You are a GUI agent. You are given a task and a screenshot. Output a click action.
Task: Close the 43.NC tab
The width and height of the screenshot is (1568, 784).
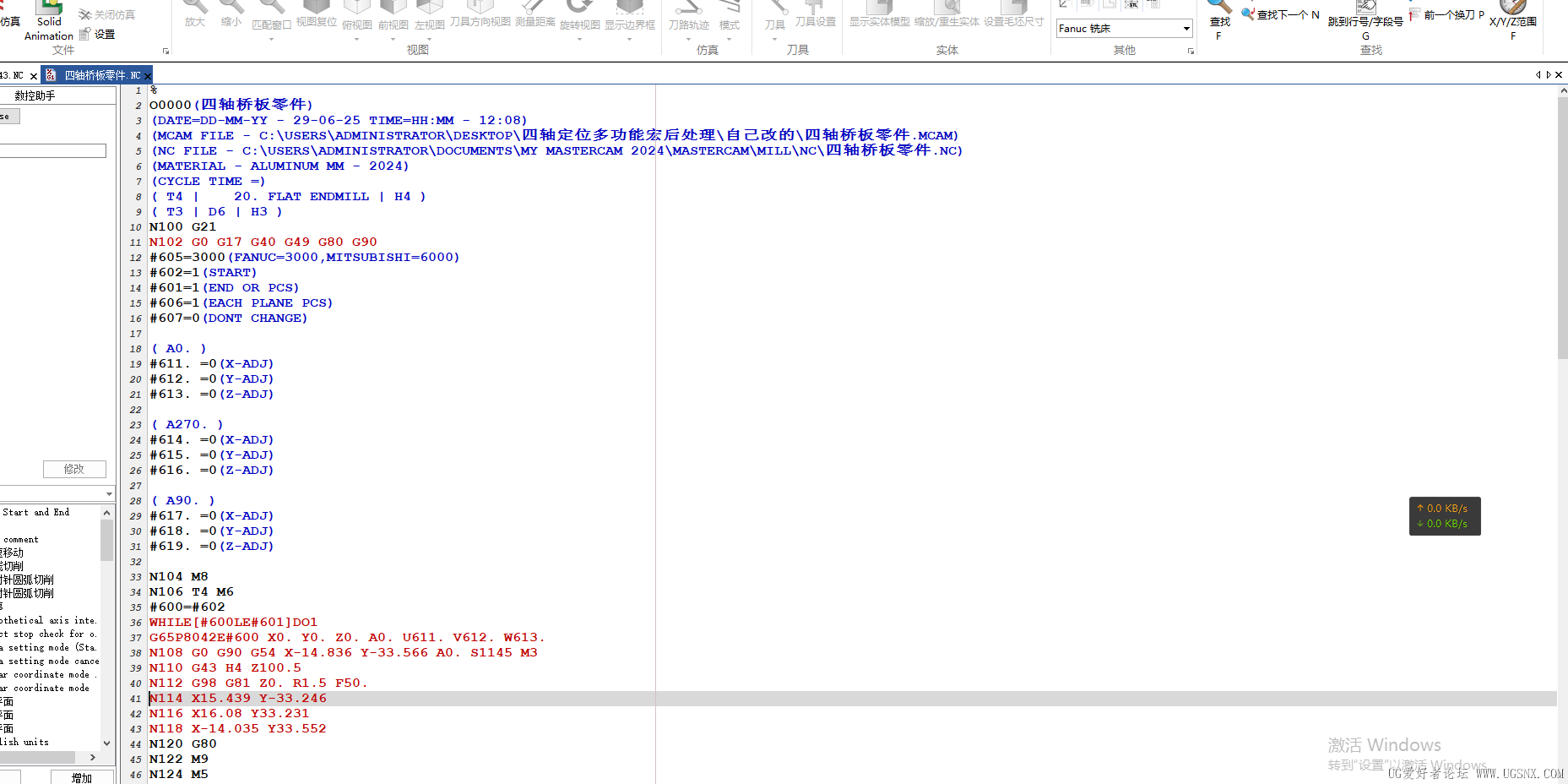click(x=34, y=76)
